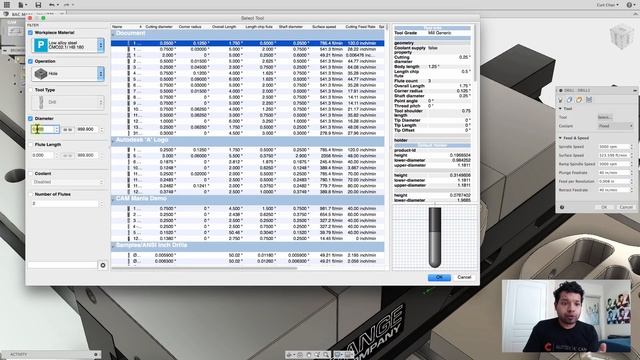The image size is (640, 360).
Task: Collapse the Document library group
Action: (x=113, y=34)
